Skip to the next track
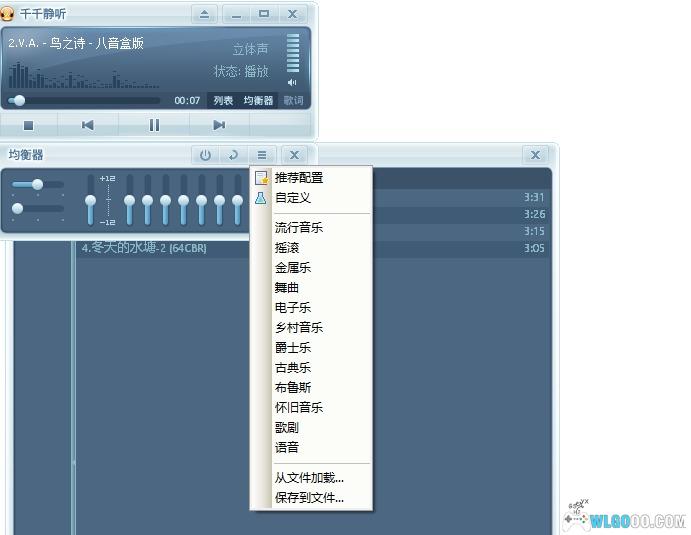 point(219,125)
